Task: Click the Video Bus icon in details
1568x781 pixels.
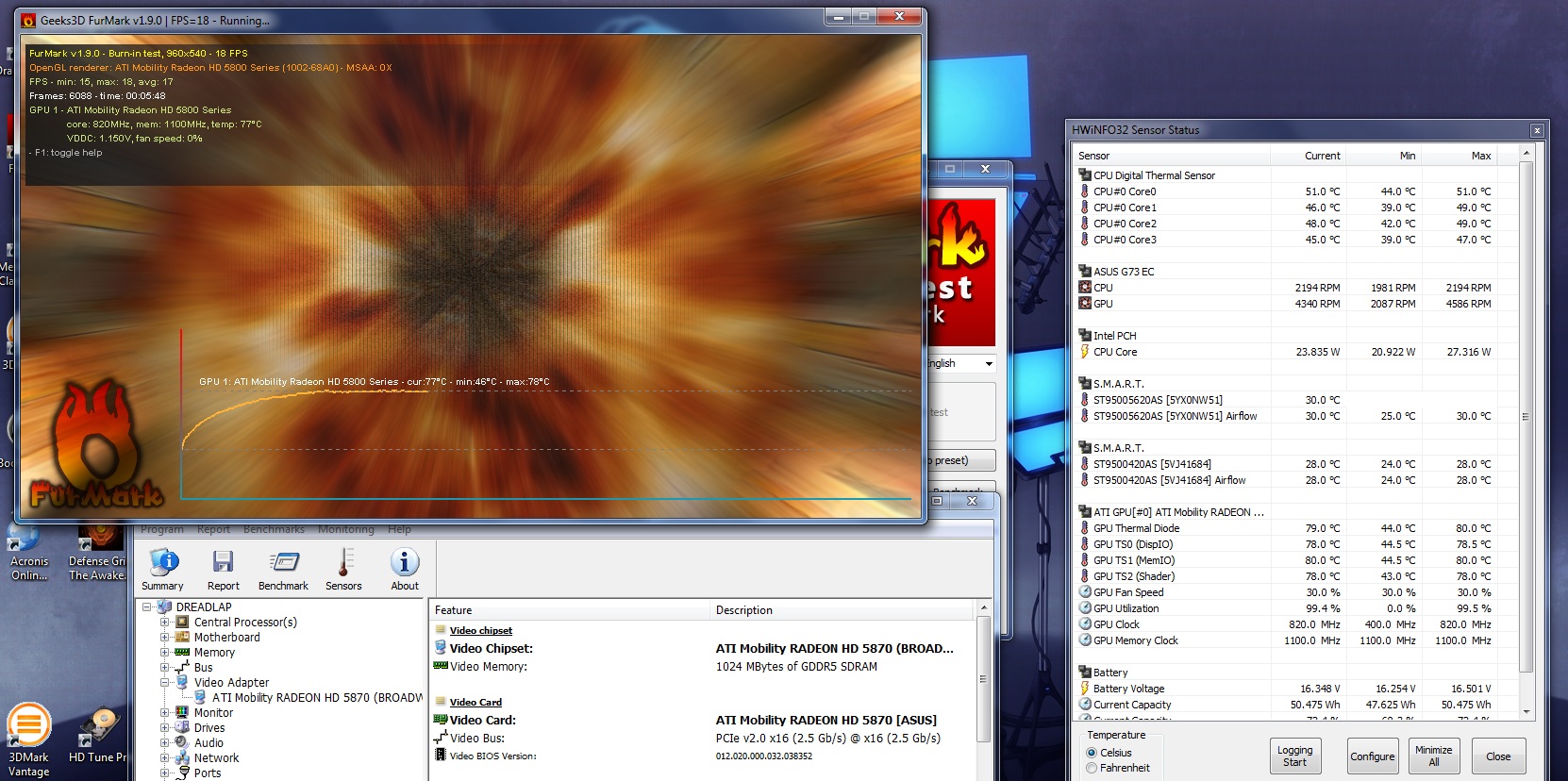Action: tap(441, 737)
